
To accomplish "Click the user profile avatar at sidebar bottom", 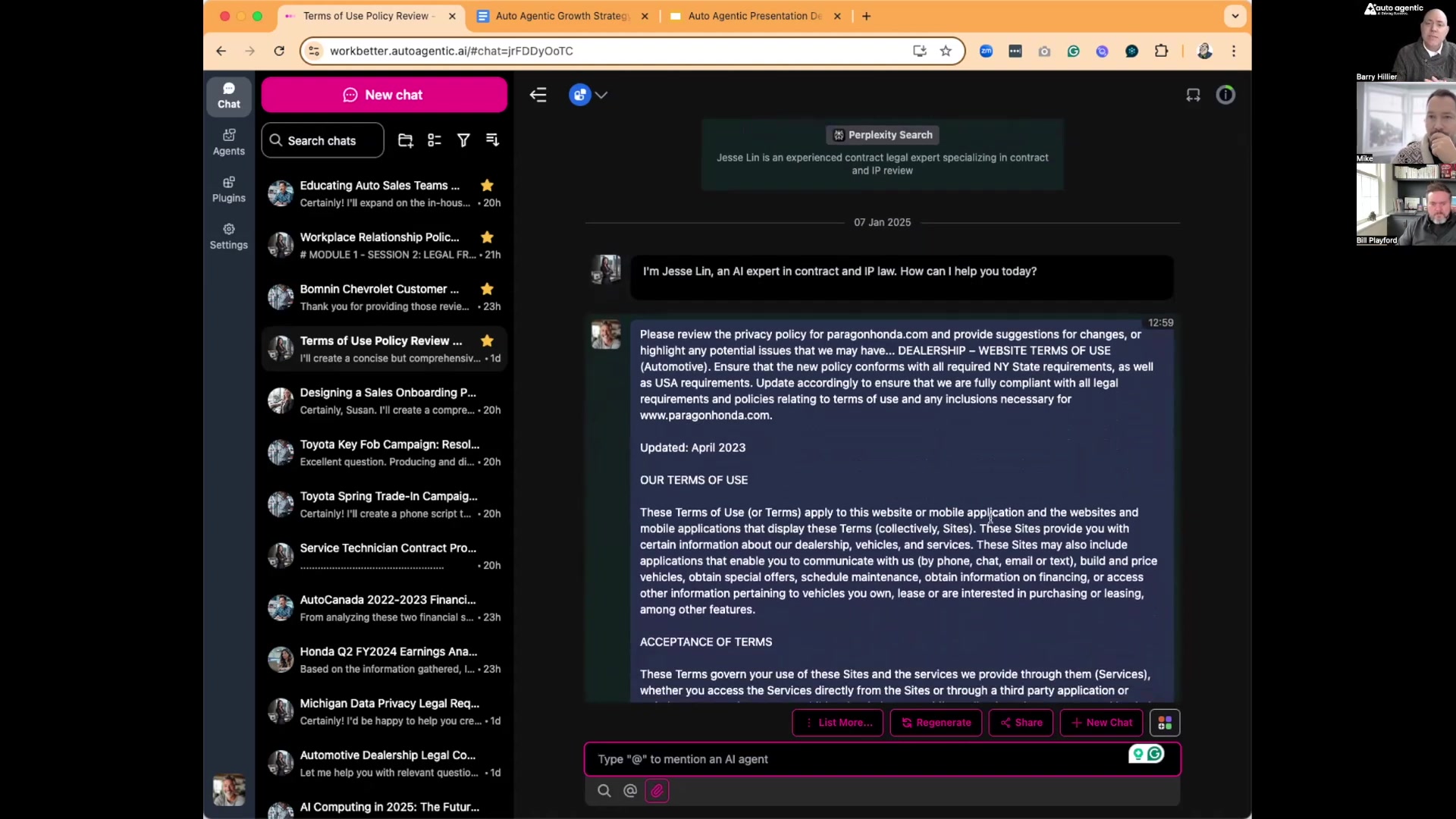I will pyautogui.click(x=228, y=789).
